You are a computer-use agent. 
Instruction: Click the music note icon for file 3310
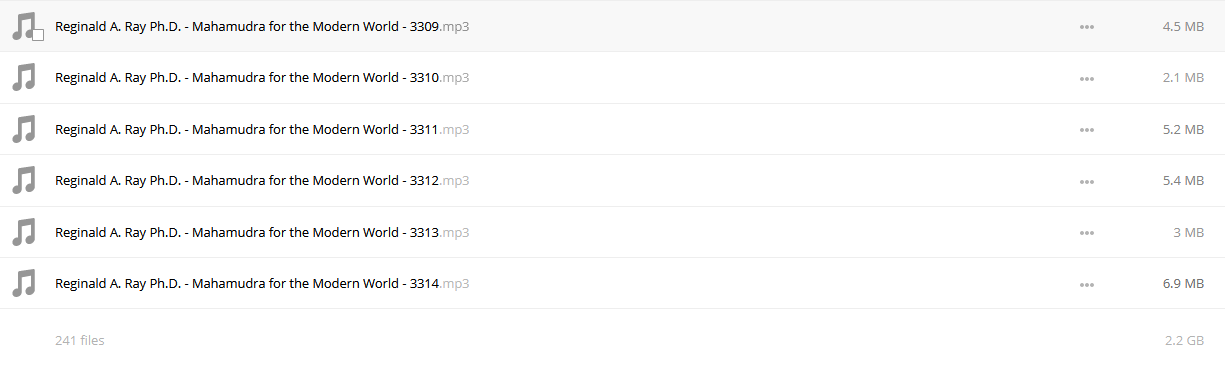click(x=23, y=78)
